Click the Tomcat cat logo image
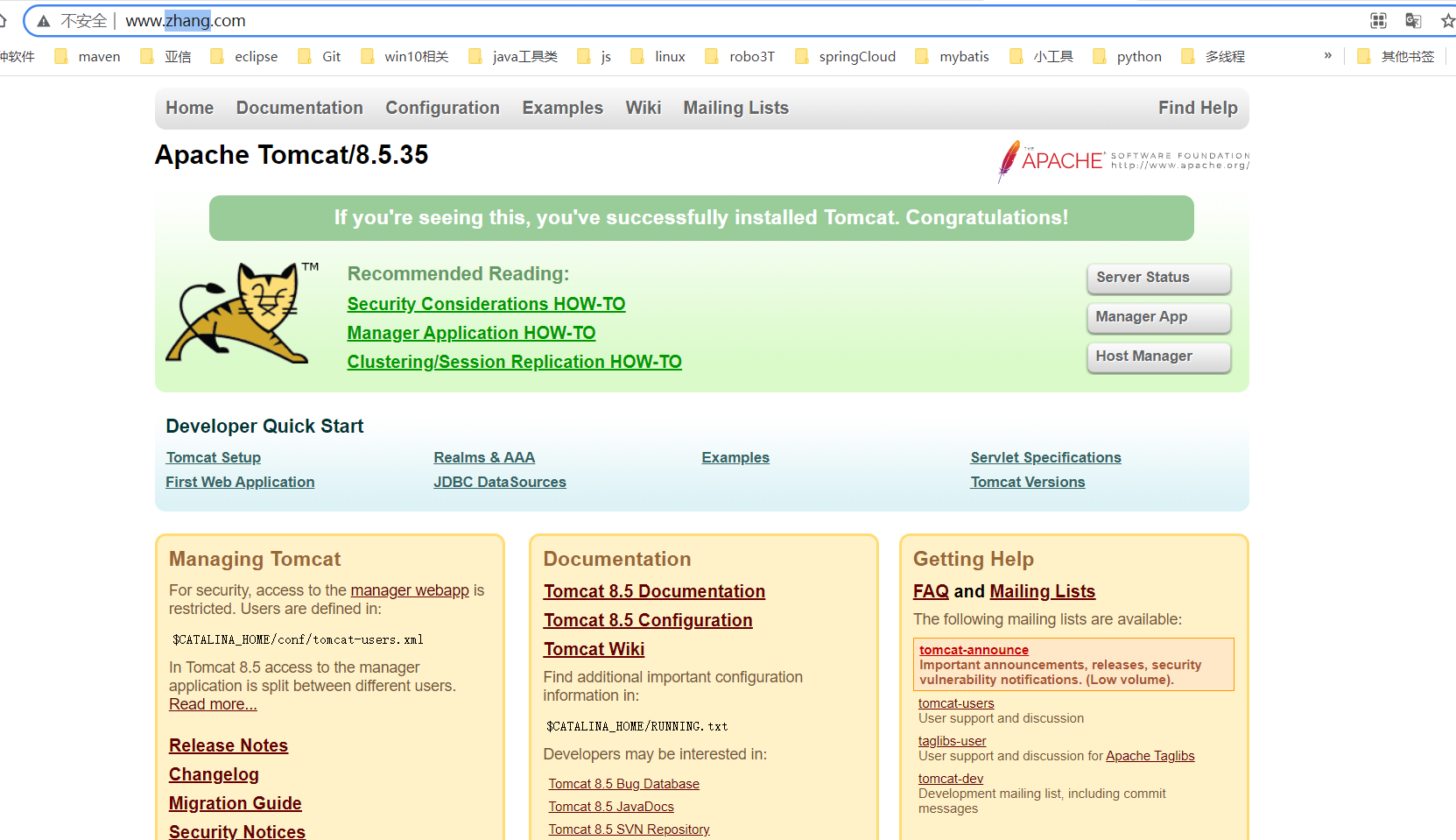1456x840 pixels. [x=242, y=313]
